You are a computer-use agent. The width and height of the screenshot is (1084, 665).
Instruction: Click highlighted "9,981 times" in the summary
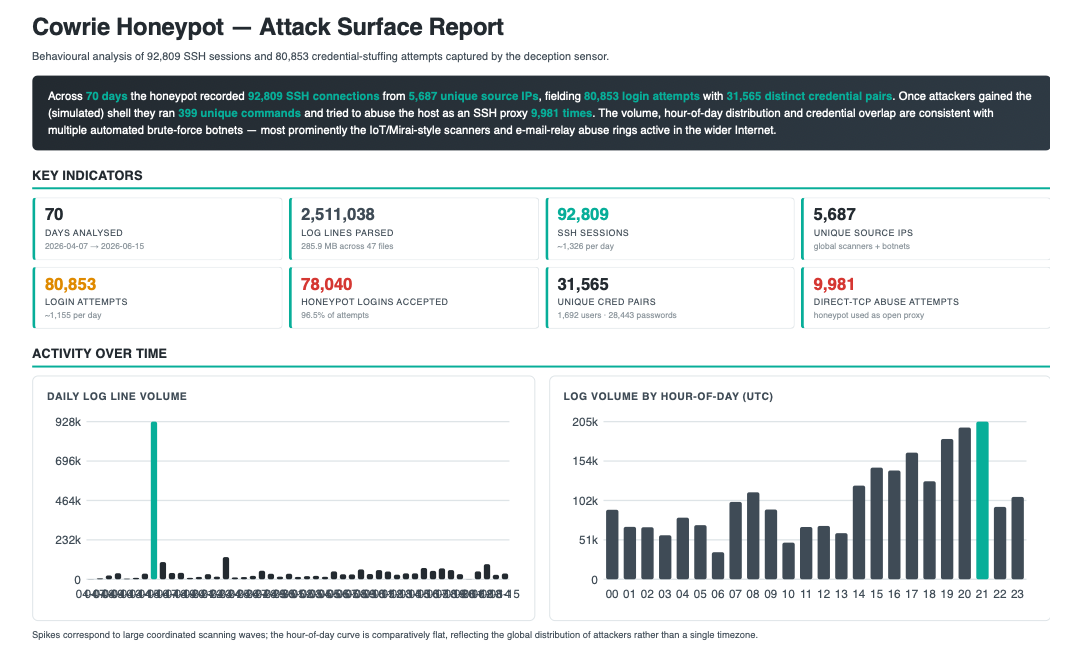click(561, 113)
